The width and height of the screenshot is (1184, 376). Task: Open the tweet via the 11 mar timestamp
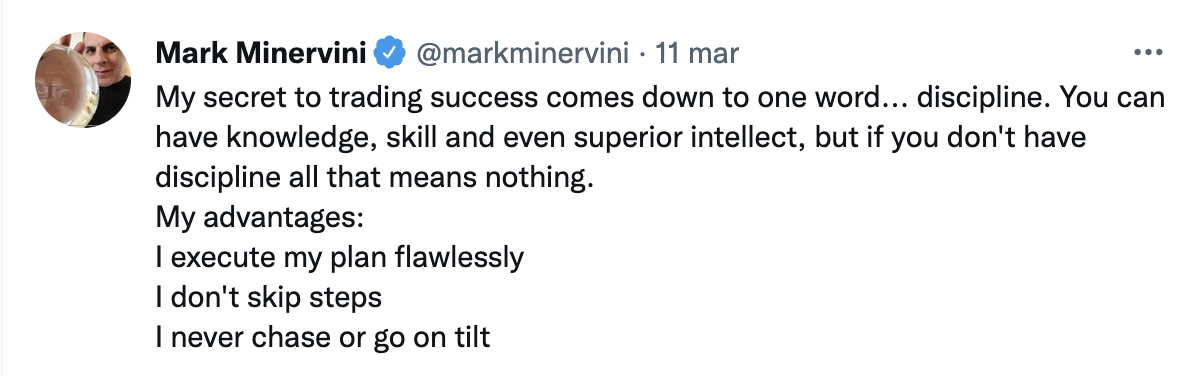697,53
